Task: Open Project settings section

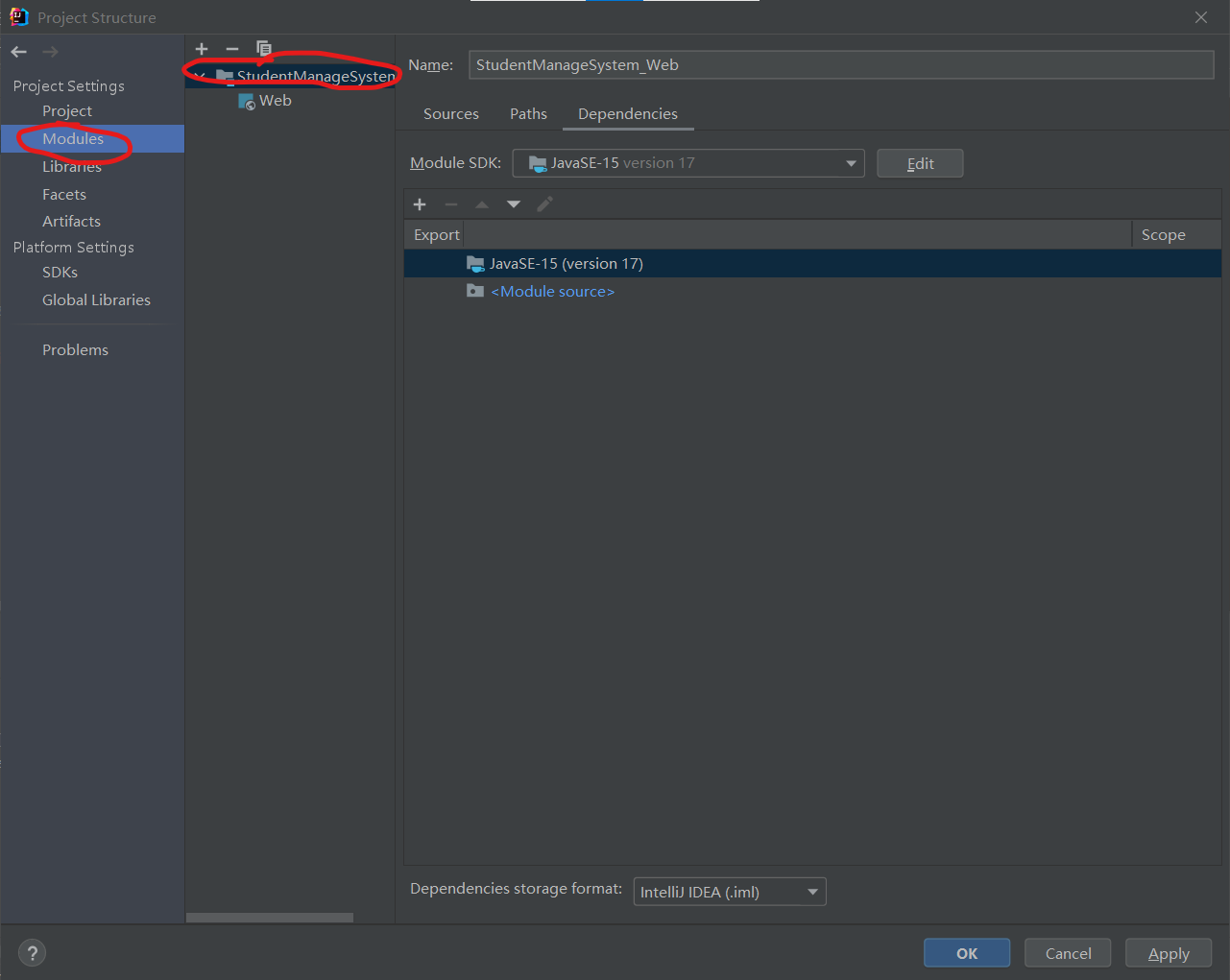Action: 67,111
